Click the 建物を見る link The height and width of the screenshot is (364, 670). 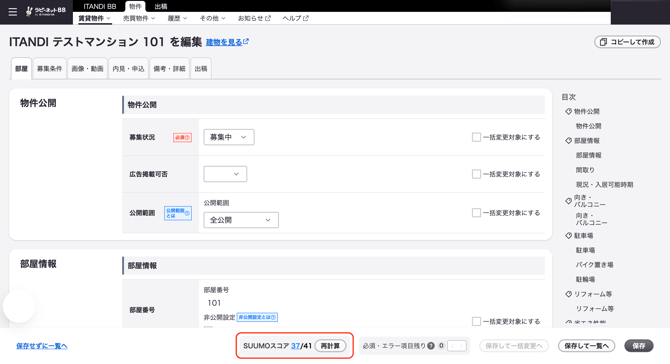pos(227,42)
